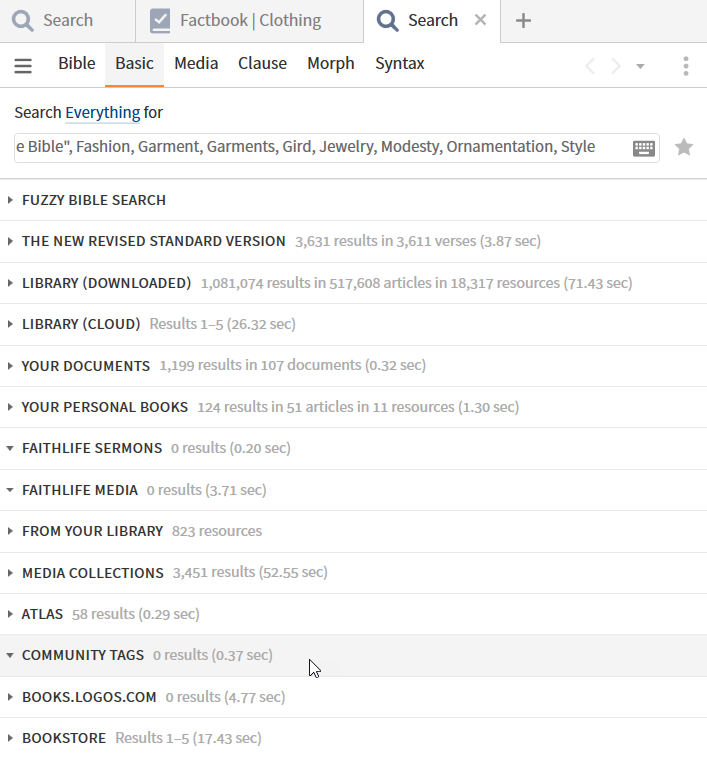Expand the Books.Logos.com section
The height and width of the screenshot is (760, 707).
[10, 697]
